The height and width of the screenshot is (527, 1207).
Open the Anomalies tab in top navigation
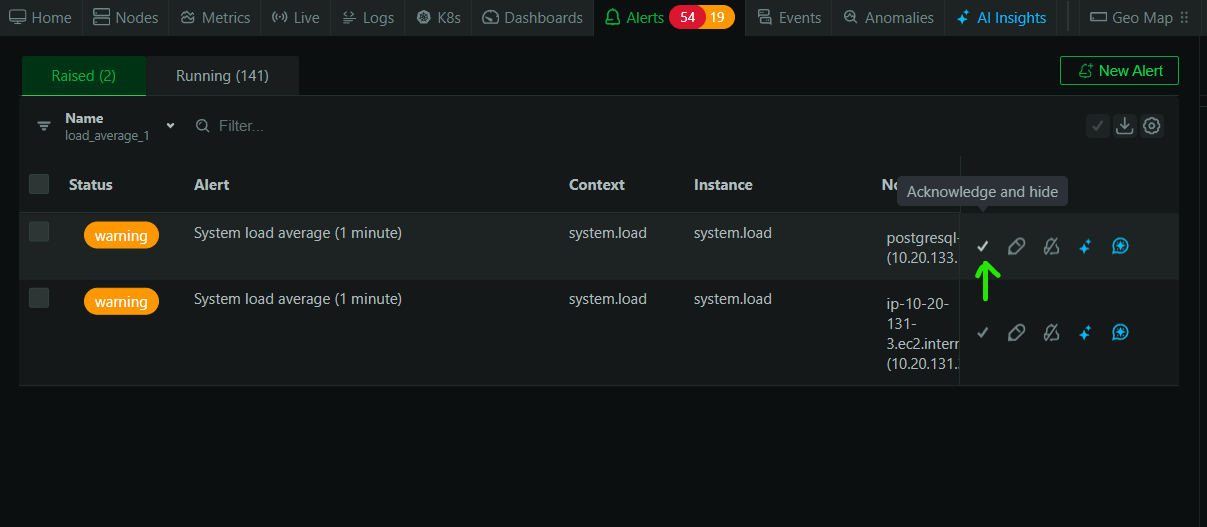click(x=888, y=18)
